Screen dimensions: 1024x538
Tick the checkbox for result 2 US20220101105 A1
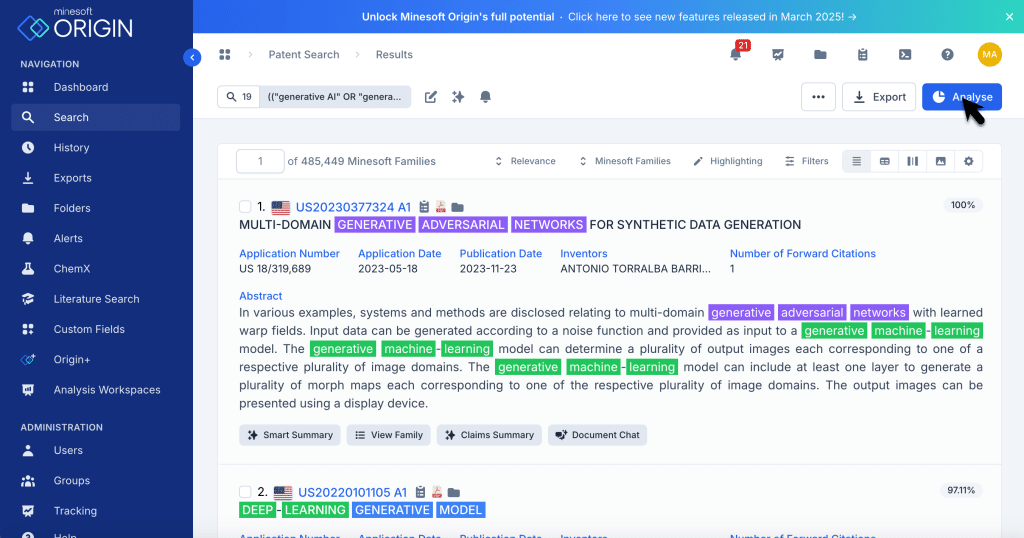(x=246, y=492)
